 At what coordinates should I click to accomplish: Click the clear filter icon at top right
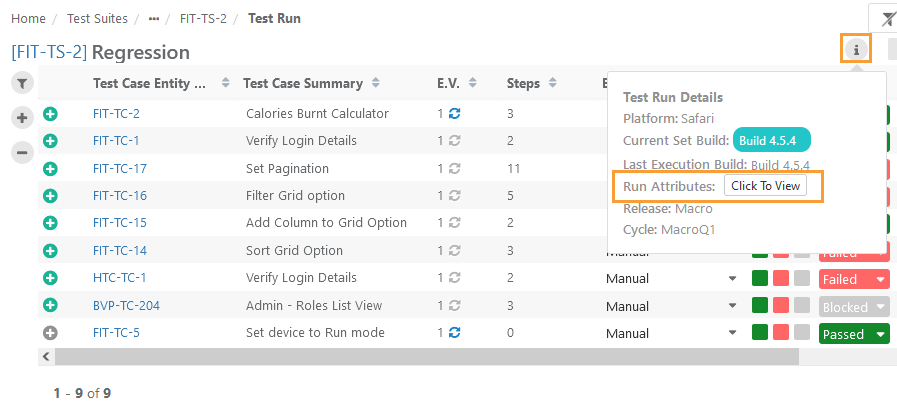(x=886, y=17)
